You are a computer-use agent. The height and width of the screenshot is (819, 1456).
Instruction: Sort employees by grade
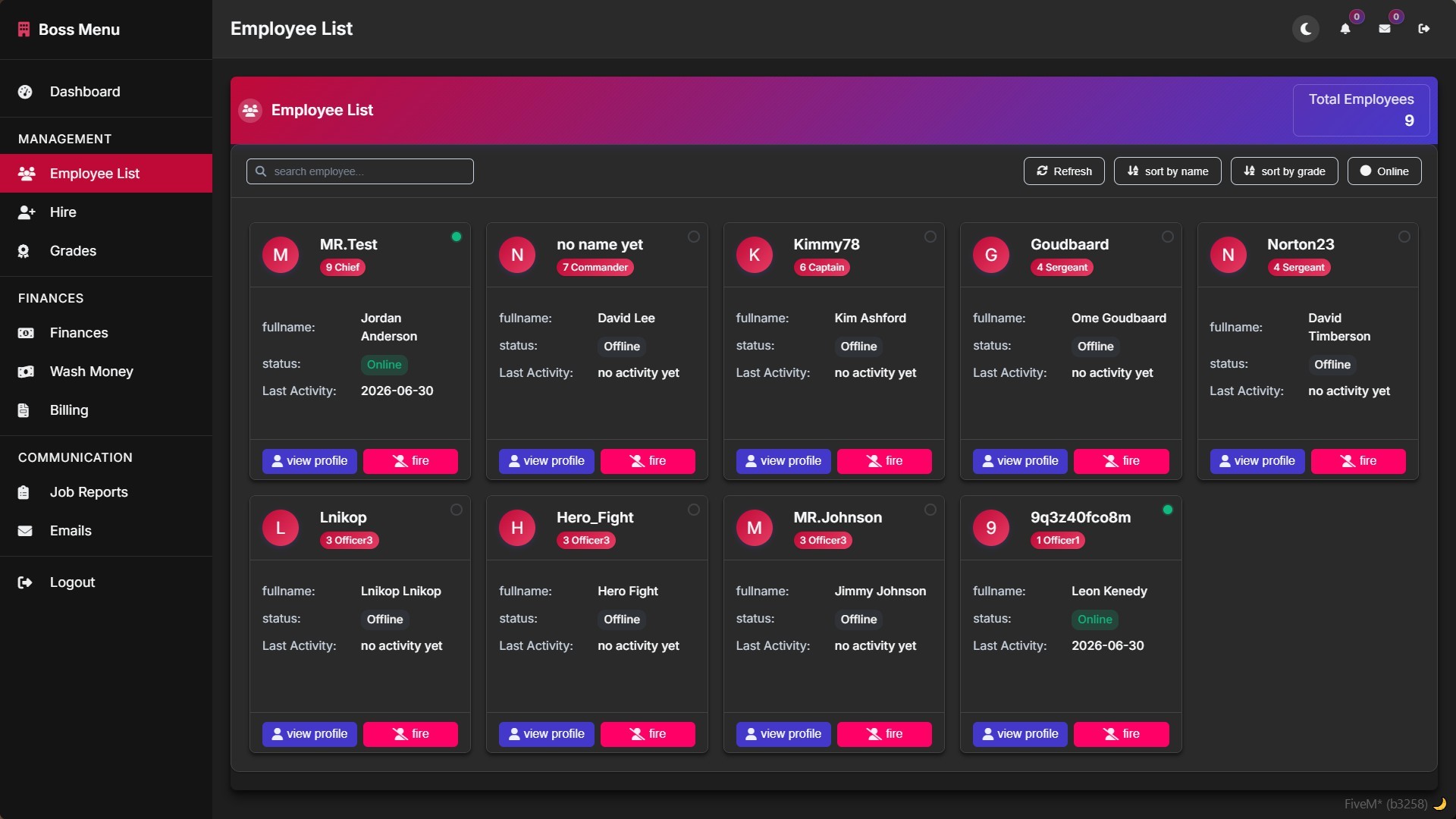click(1284, 171)
